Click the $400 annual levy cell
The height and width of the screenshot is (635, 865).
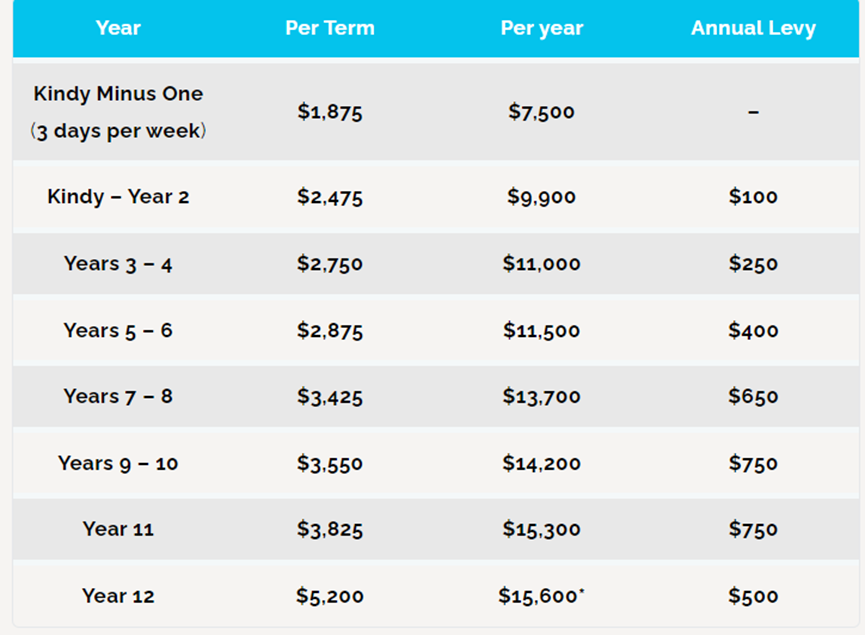coord(753,330)
